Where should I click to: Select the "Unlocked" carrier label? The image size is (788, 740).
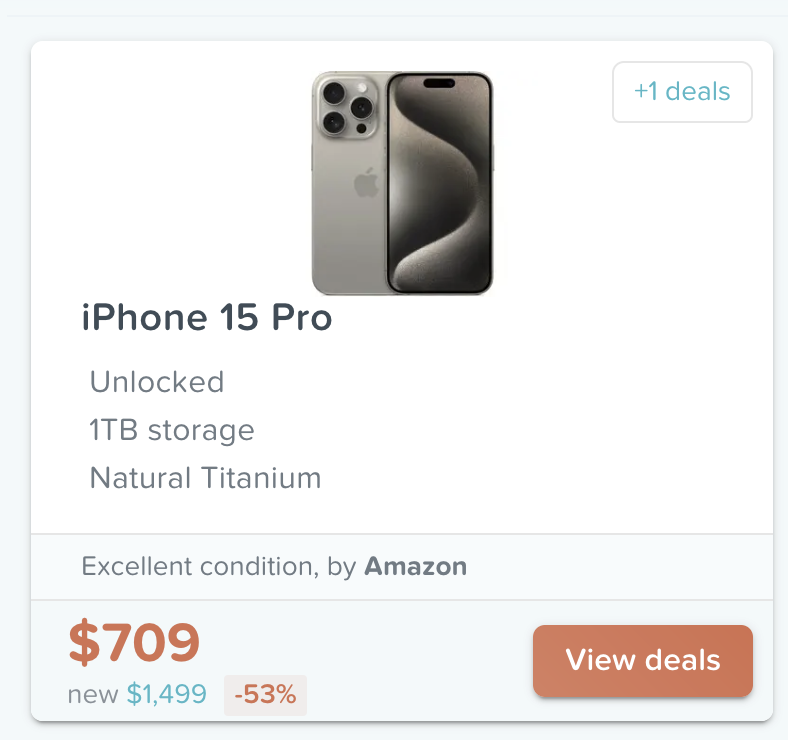pos(157,382)
